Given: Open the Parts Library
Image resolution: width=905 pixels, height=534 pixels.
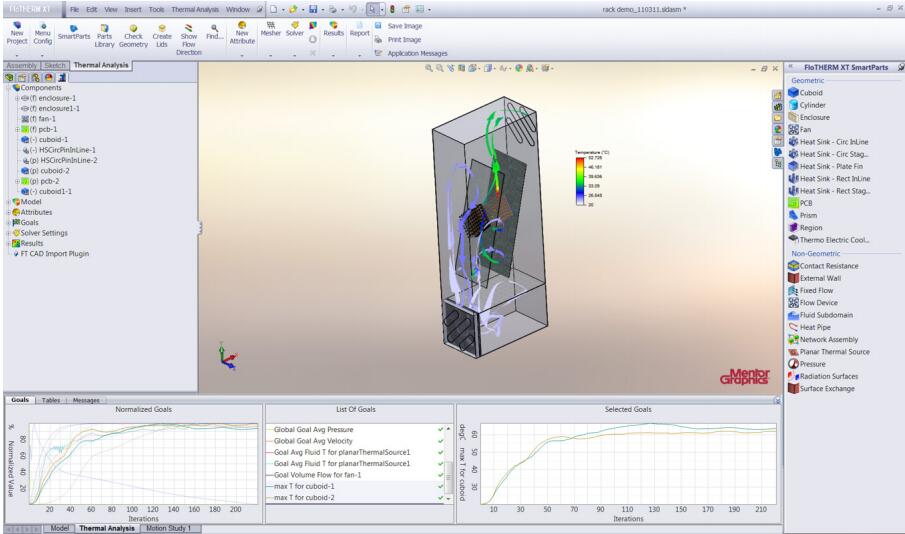Looking at the screenshot, I should [x=104, y=36].
